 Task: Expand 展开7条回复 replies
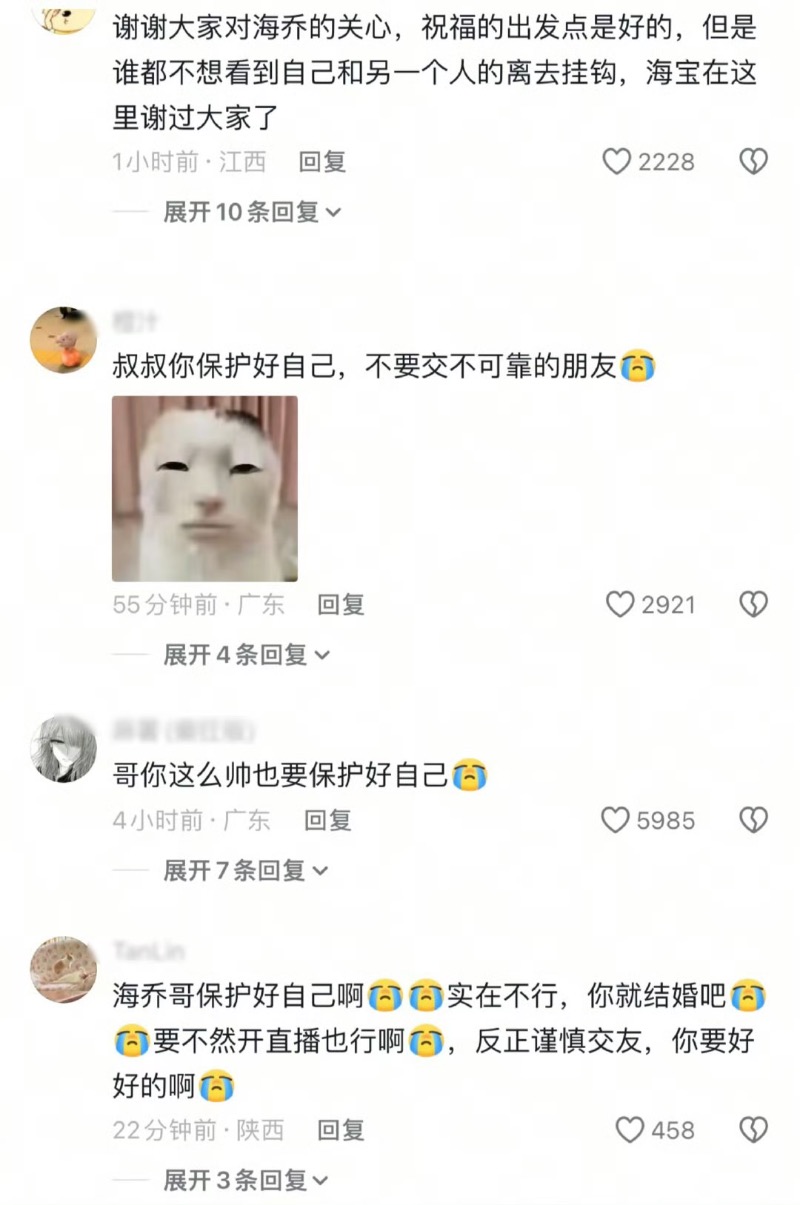pyautogui.click(x=246, y=871)
